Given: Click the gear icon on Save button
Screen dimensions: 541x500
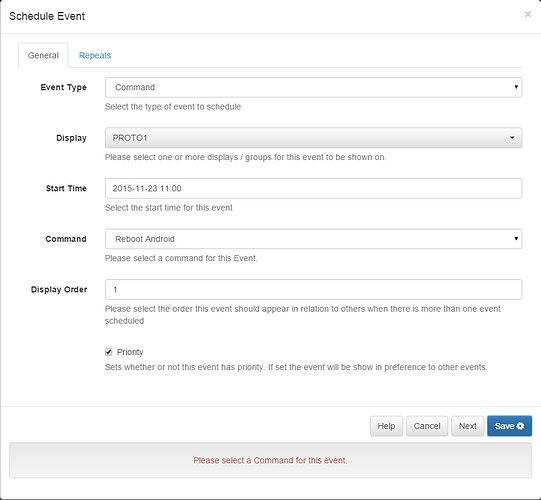Looking at the screenshot, I should tap(520, 426).
